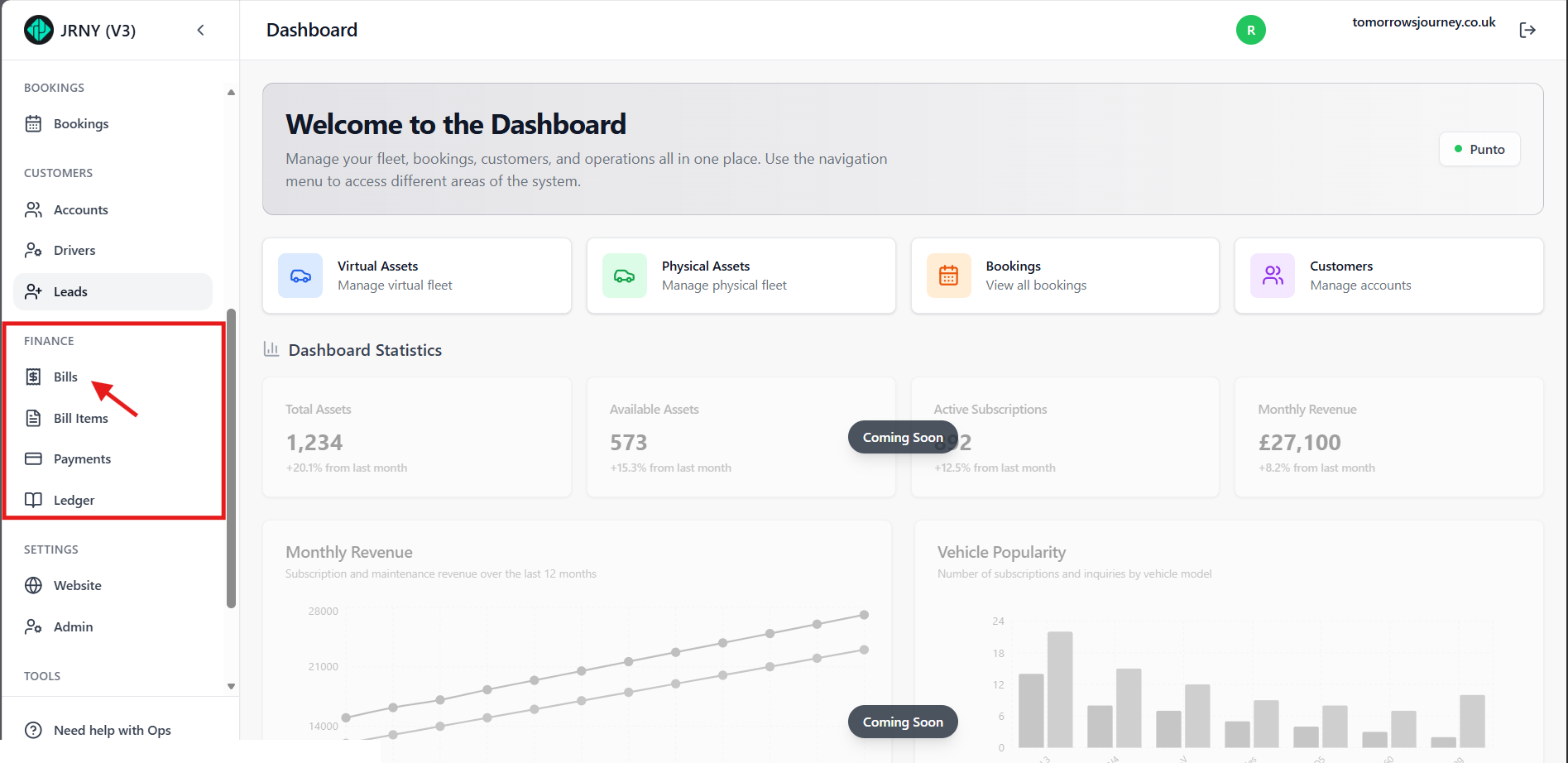The height and width of the screenshot is (763, 1568).
Task: Click the green R avatar toggle
Action: [1250, 30]
